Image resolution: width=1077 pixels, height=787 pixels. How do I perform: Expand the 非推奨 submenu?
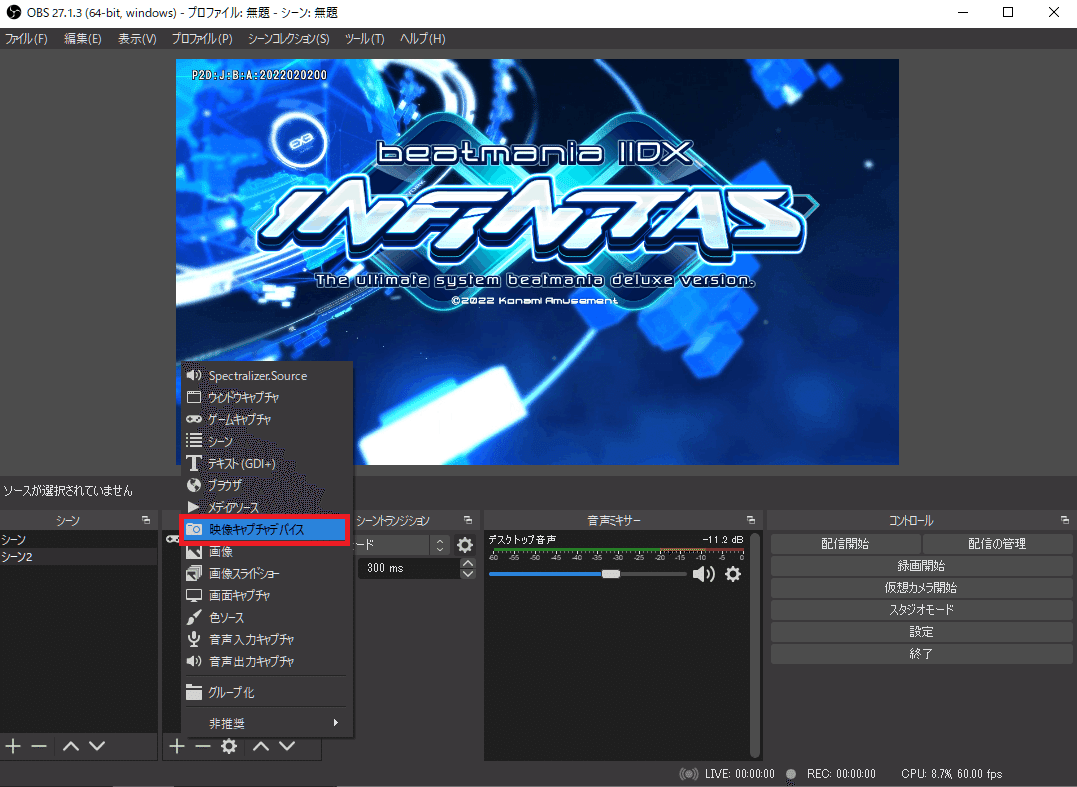(x=267, y=723)
